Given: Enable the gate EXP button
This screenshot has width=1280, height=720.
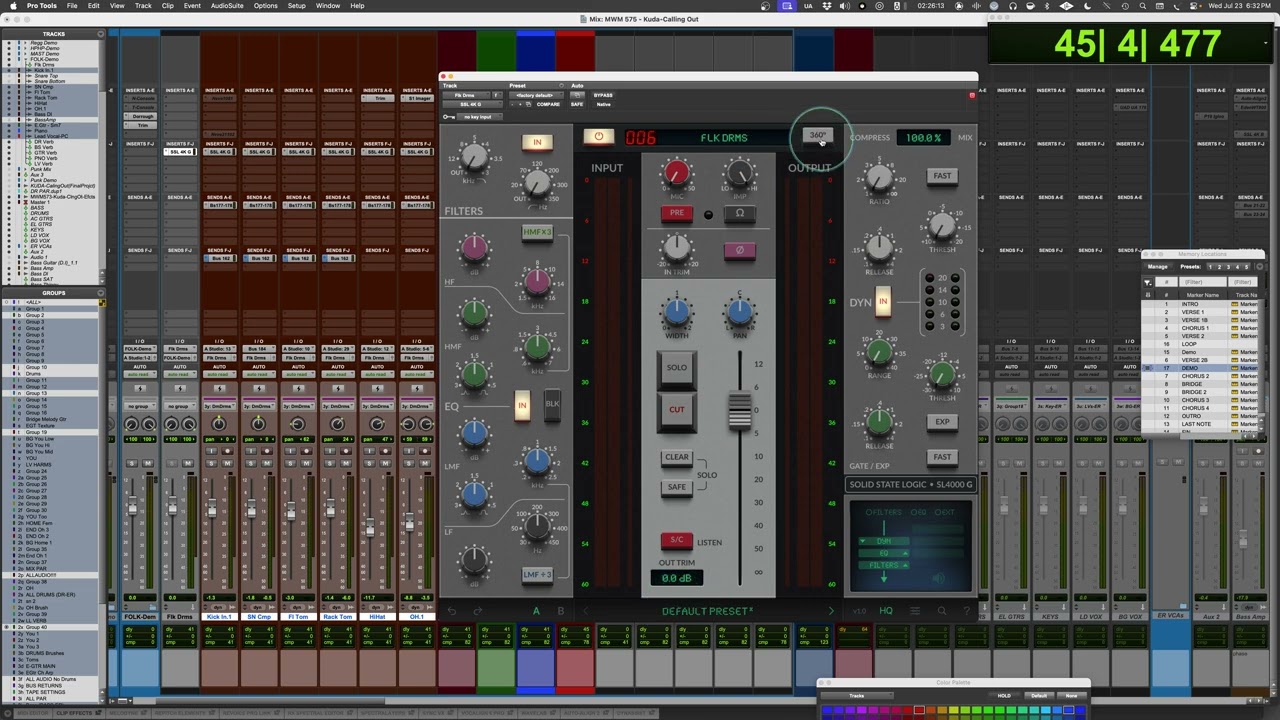Looking at the screenshot, I should 942,422.
